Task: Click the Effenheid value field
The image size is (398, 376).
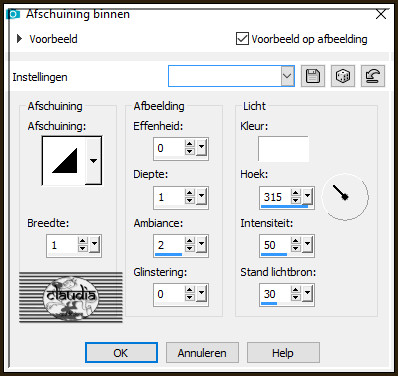Action: 170,148
